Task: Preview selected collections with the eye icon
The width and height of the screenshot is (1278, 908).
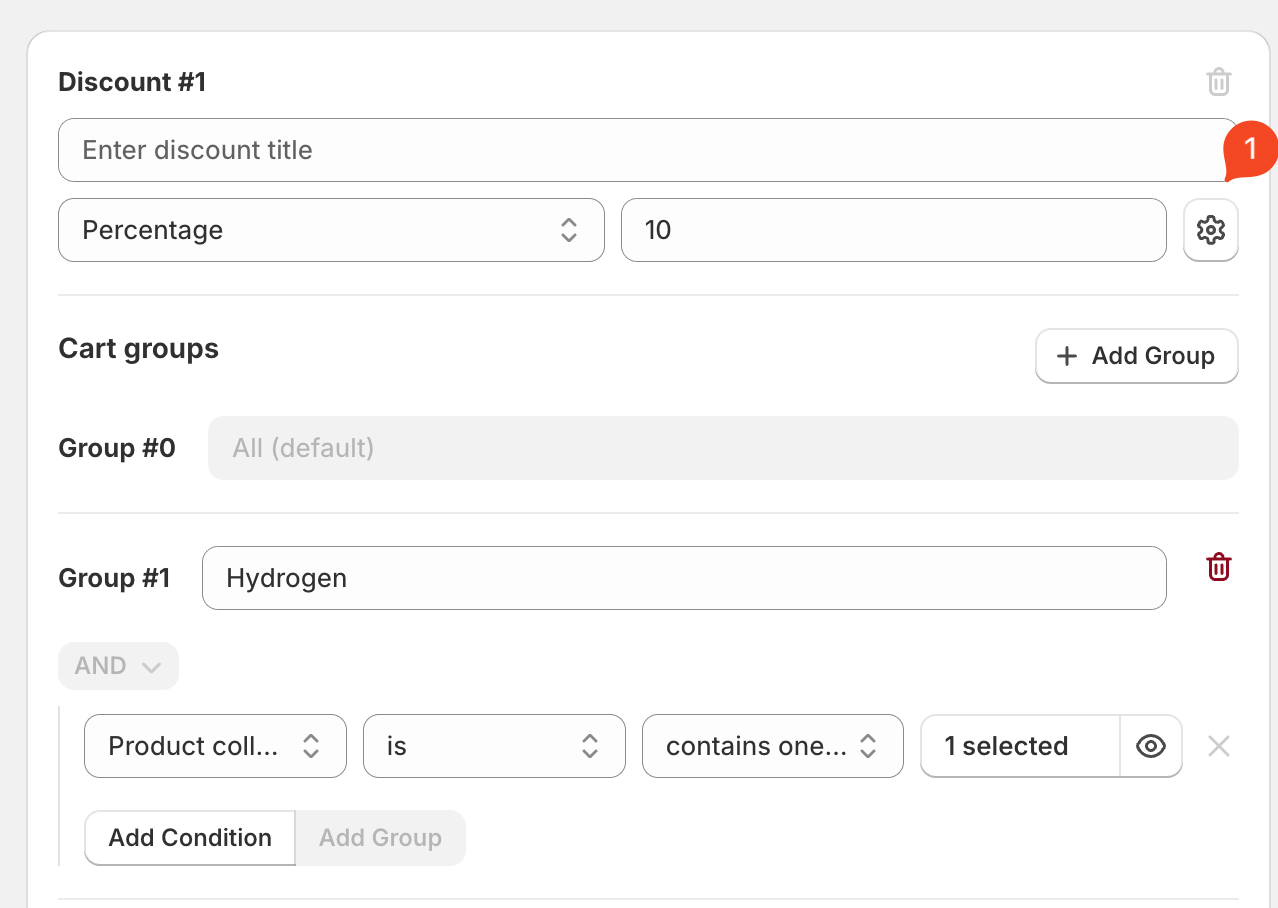Action: pos(1151,746)
